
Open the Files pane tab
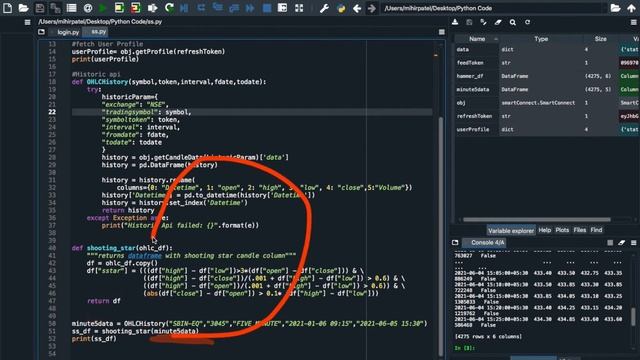click(x=580, y=230)
